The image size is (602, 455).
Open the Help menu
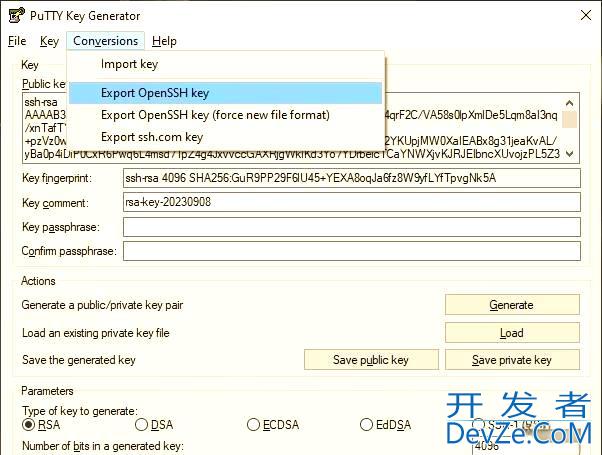(164, 41)
